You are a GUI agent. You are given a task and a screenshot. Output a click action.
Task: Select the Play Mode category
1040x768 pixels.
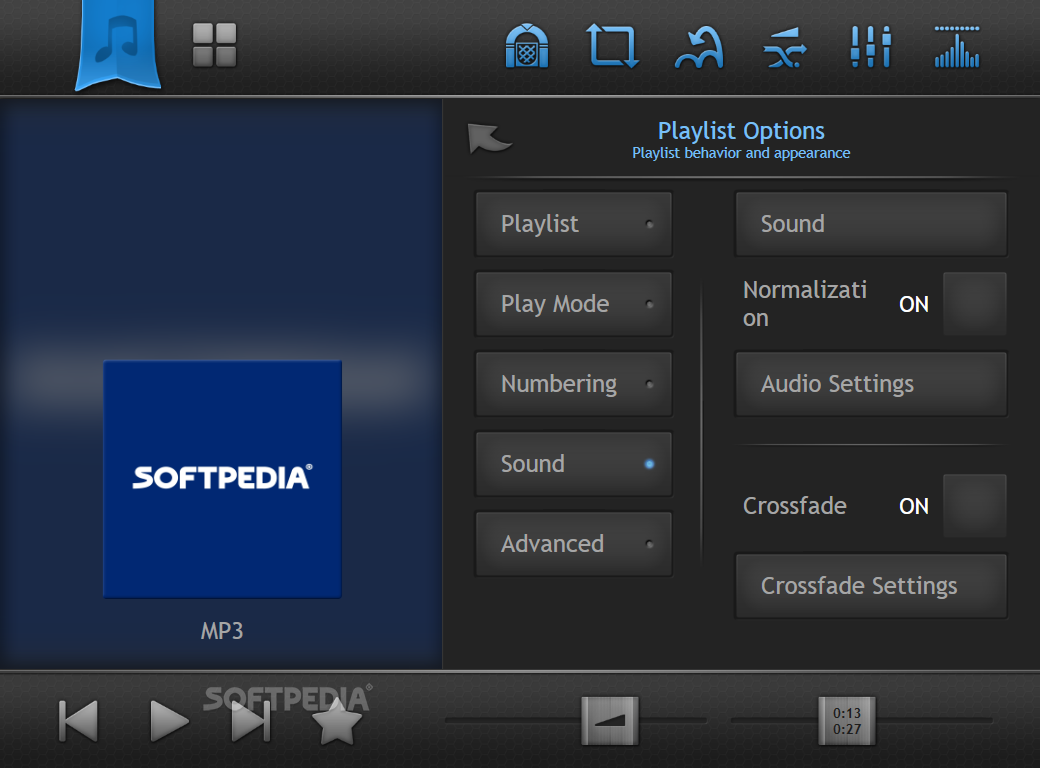pyautogui.click(x=574, y=304)
